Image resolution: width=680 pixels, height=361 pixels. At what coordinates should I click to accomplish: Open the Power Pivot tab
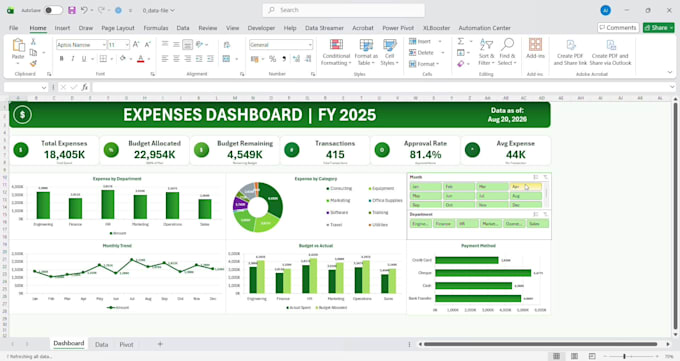point(398,28)
